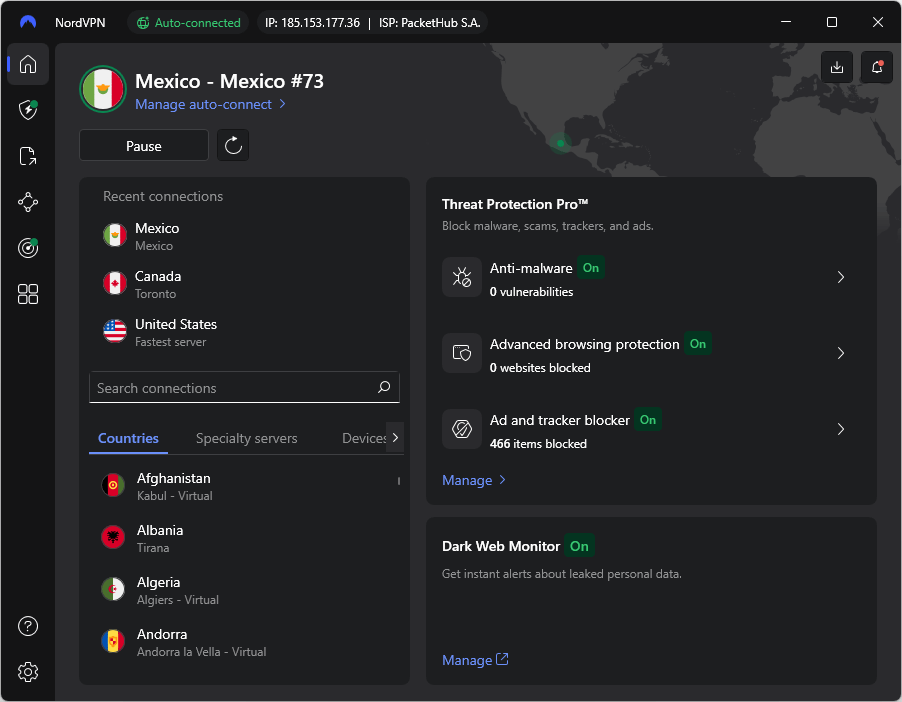Open the help question mark icon

click(27, 626)
